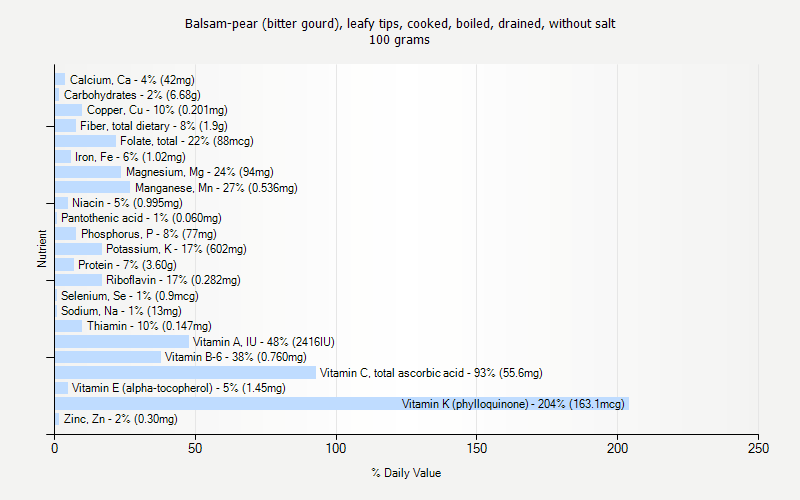Screen dimensions: 800x500
Task: Click the Riboflavin bar
Action: click(79, 280)
